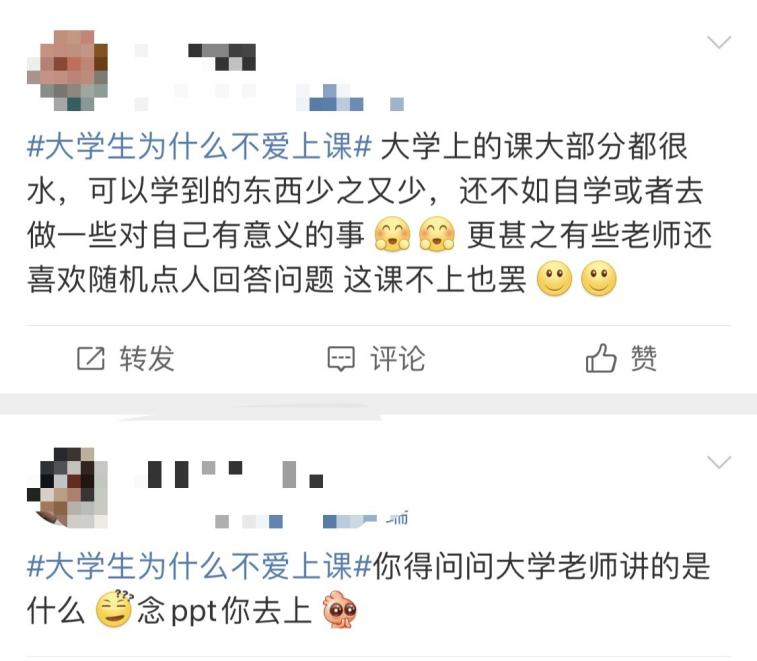Screen dimensions: 757x661
Task: Click the second smiley emoji in first post
Action: [x=599, y=279]
